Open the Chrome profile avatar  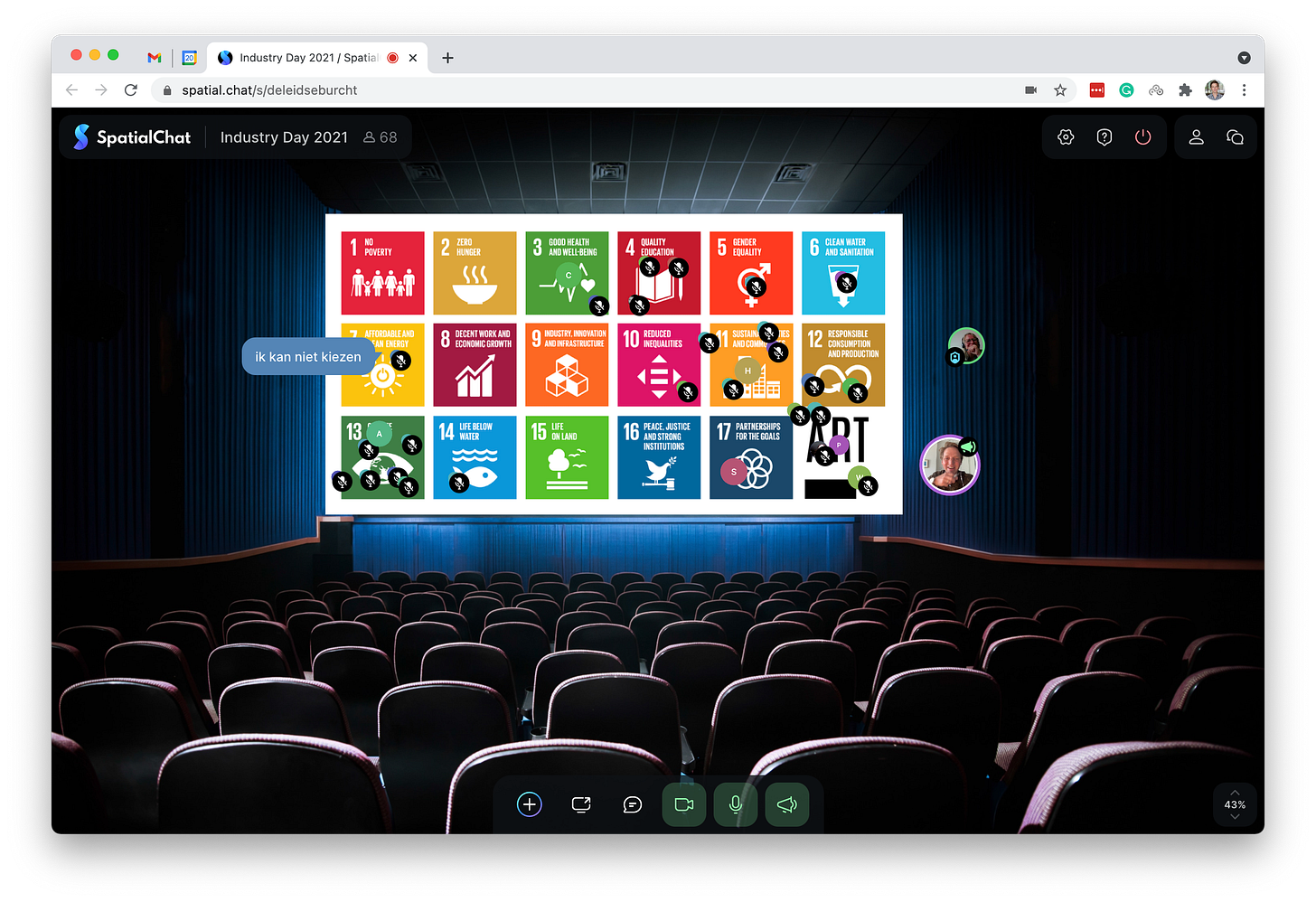pyautogui.click(x=1215, y=90)
